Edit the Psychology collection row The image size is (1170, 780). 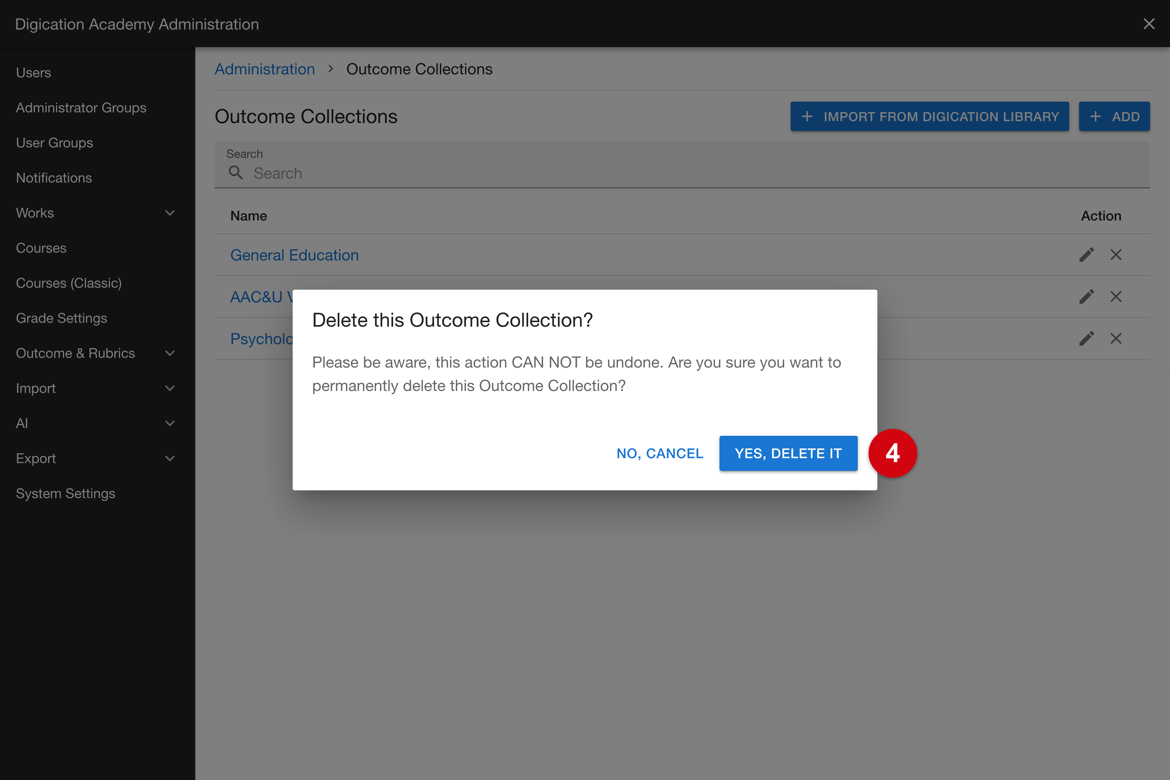pos(1086,338)
